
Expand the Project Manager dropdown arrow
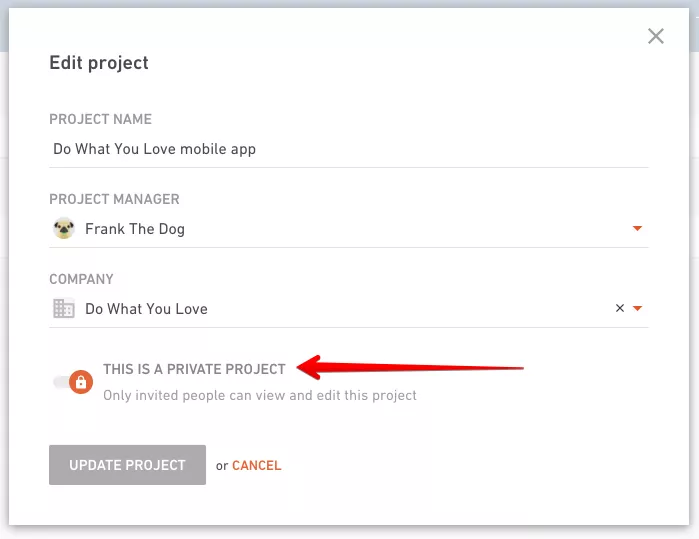637,228
